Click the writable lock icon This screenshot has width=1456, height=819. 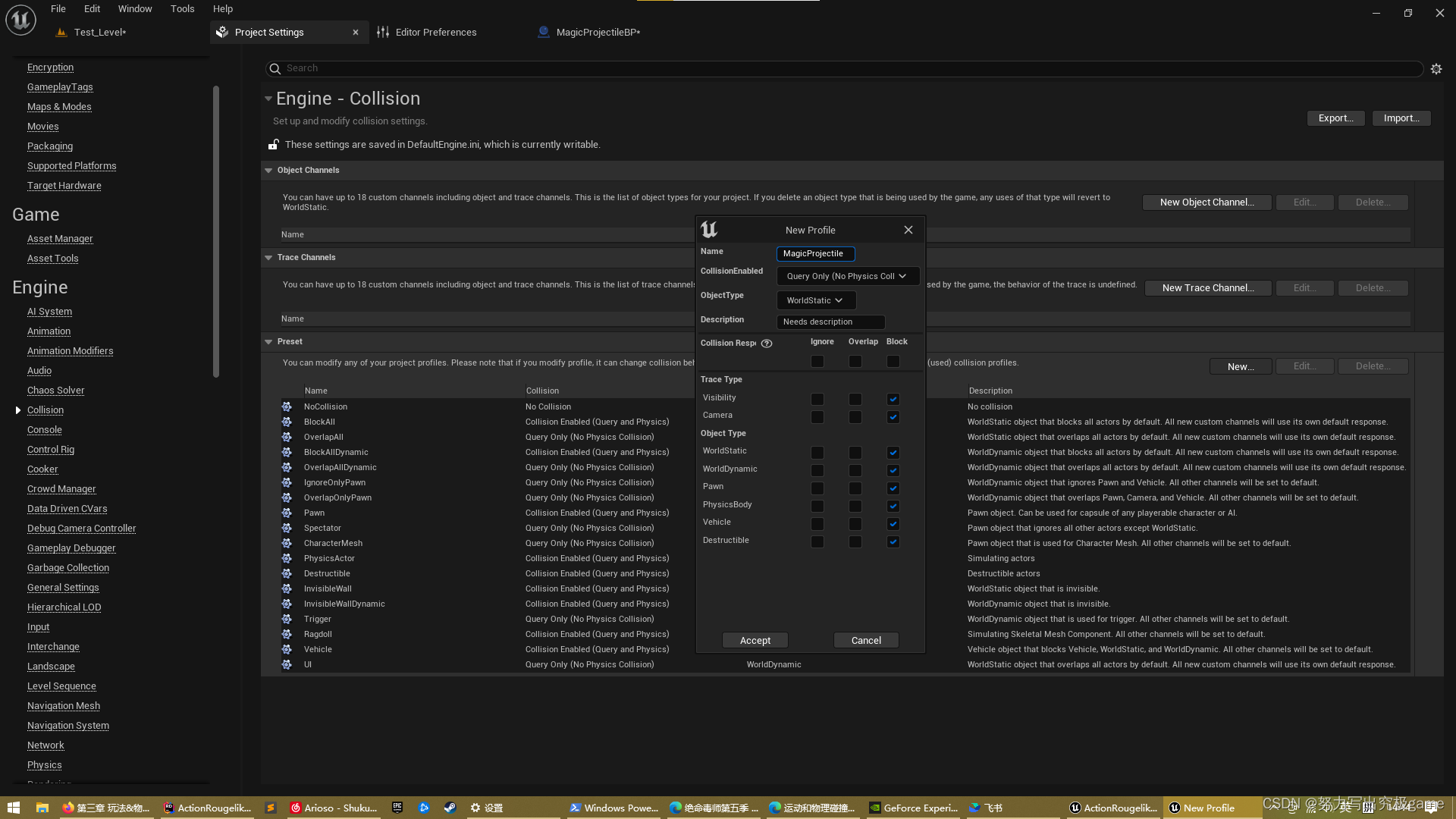click(274, 144)
